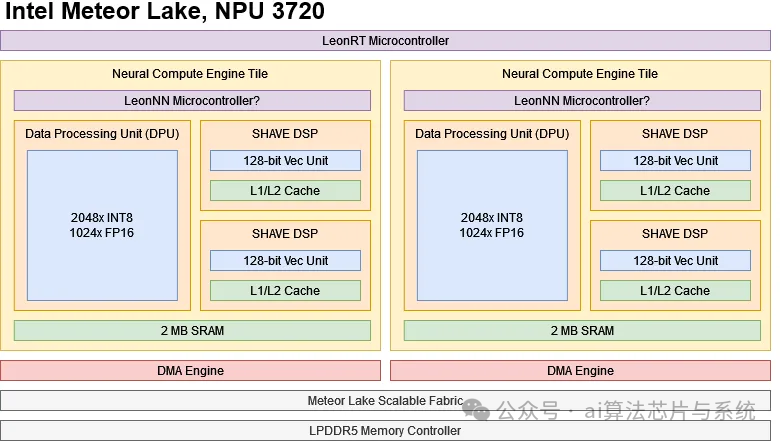Select the LPDDR5 Memory Controller bar

(386, 431)
